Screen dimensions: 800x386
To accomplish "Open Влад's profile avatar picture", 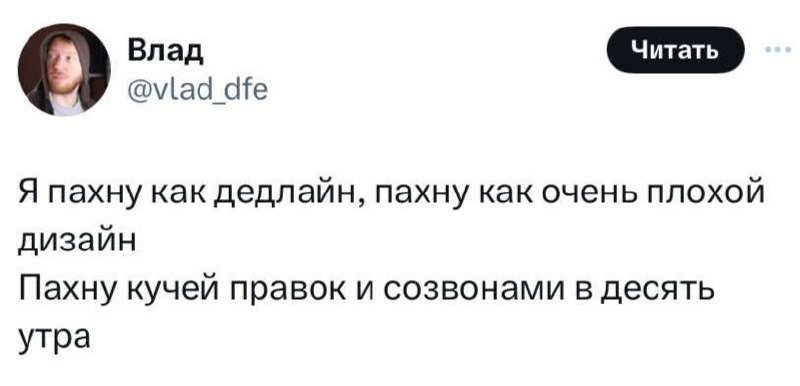I will tap(64, 69).
